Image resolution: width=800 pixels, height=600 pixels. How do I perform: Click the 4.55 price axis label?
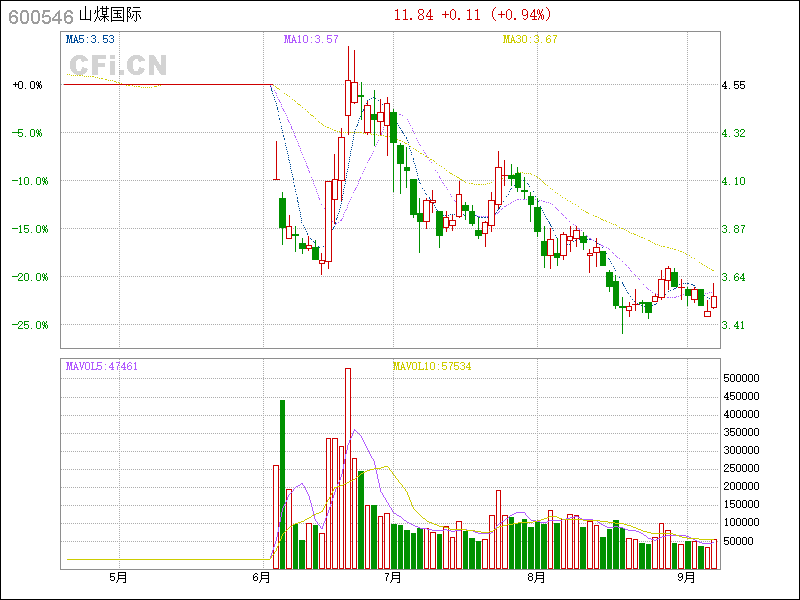[x=733, y=86]
